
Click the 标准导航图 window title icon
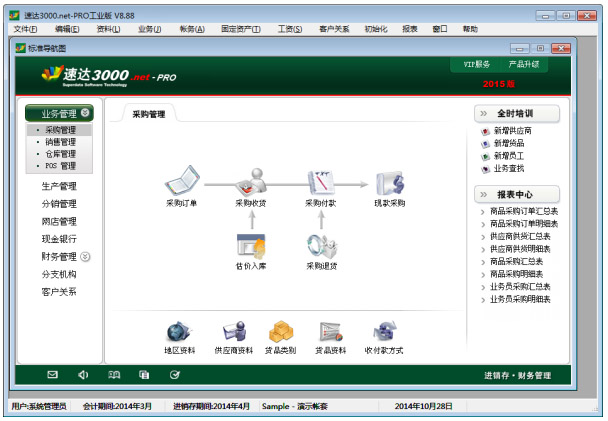click(x=21, y=48)
